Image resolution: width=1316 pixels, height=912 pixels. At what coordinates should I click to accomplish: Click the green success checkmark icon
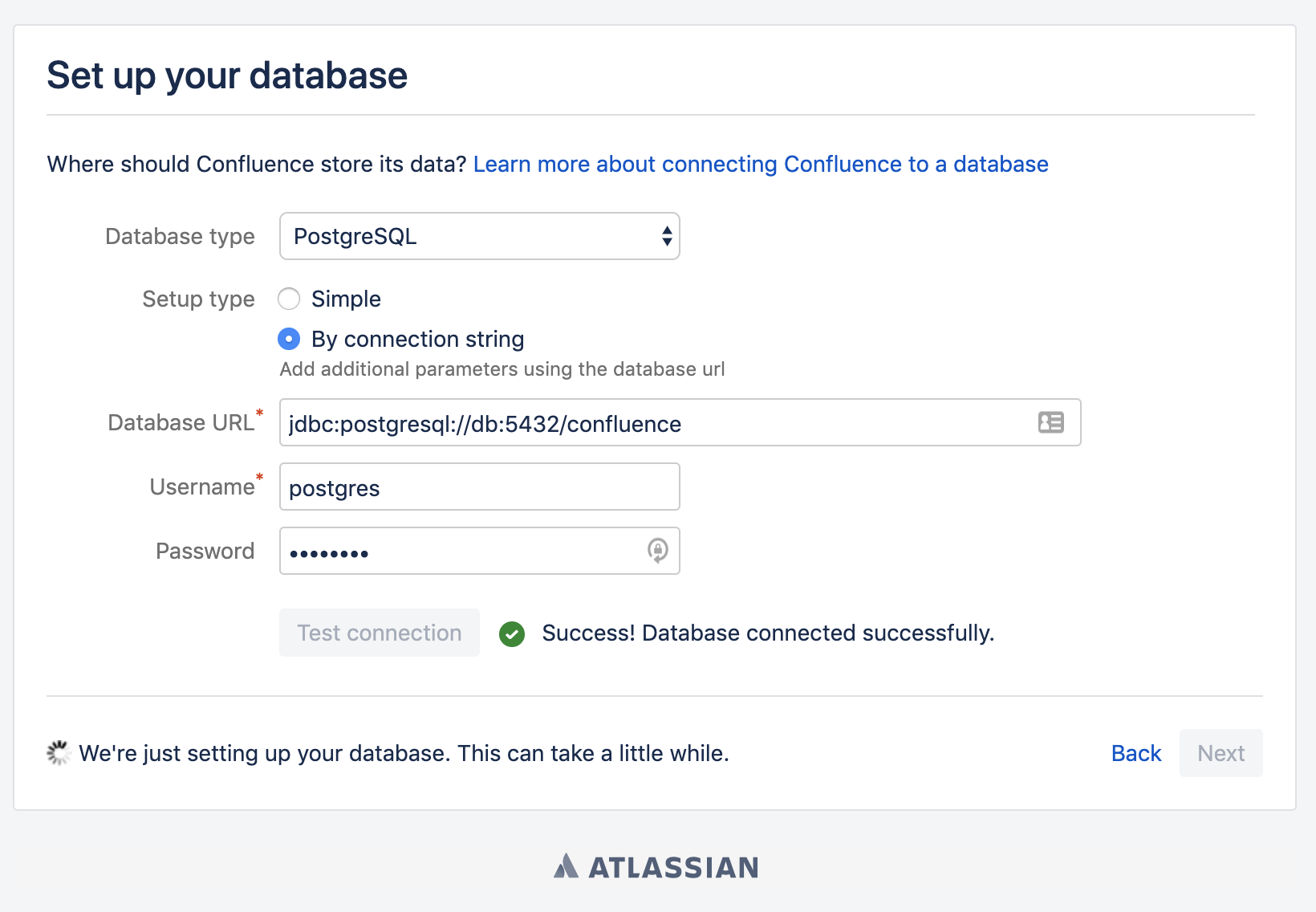(x=512, y=634)
